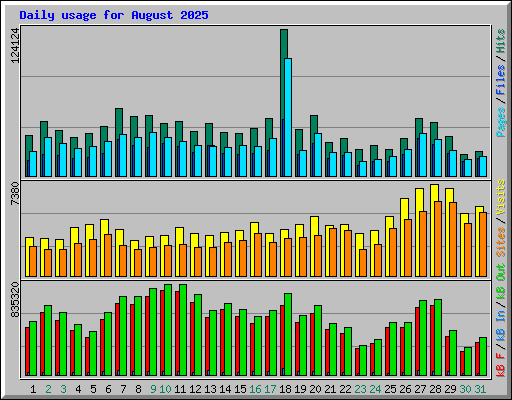Click the green kB Out bar for day 5
This screenshot has width=512, height=400.
click(x=93, y=353)
